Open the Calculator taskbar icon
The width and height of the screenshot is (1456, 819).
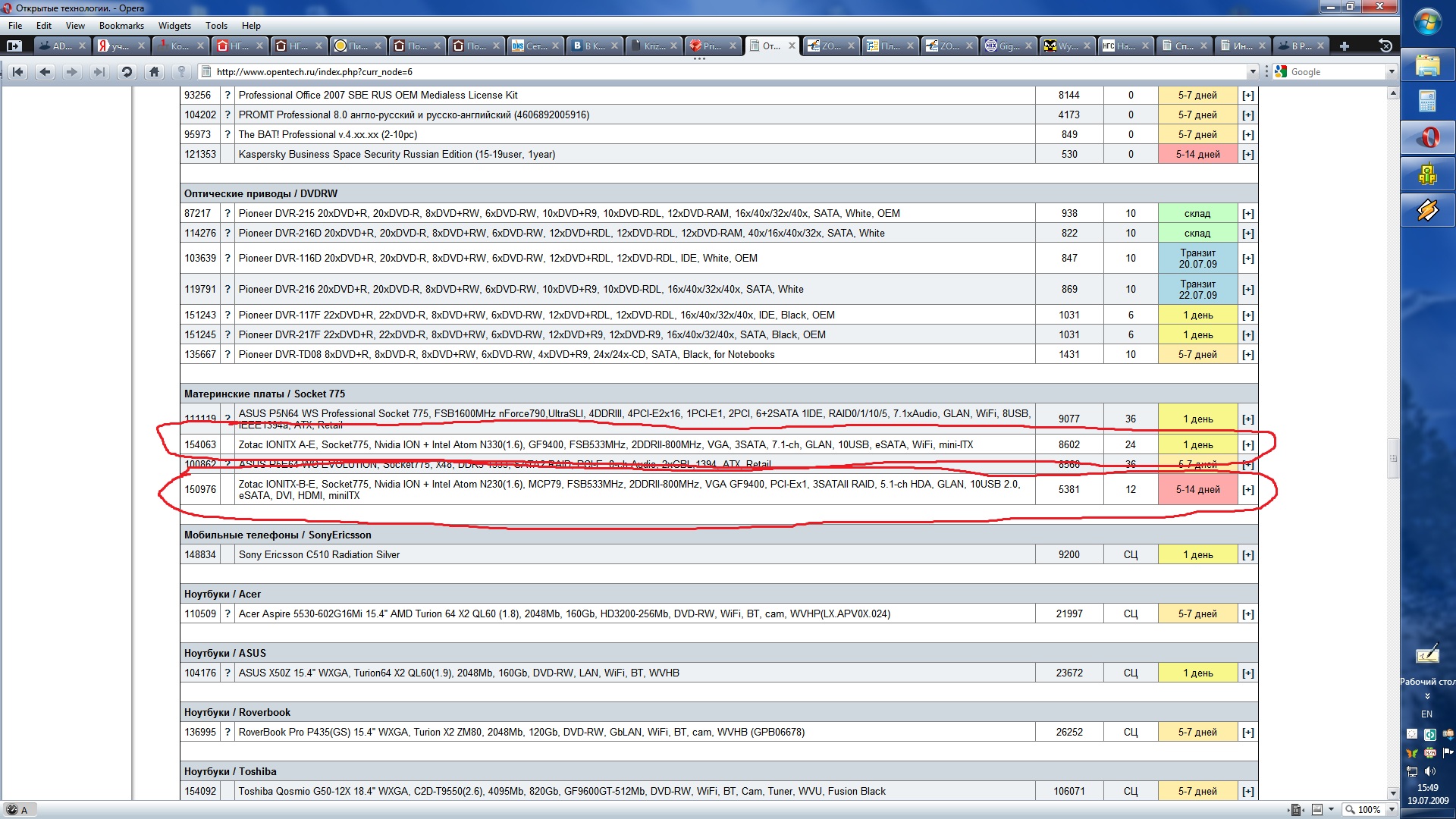click(1428, 101)
